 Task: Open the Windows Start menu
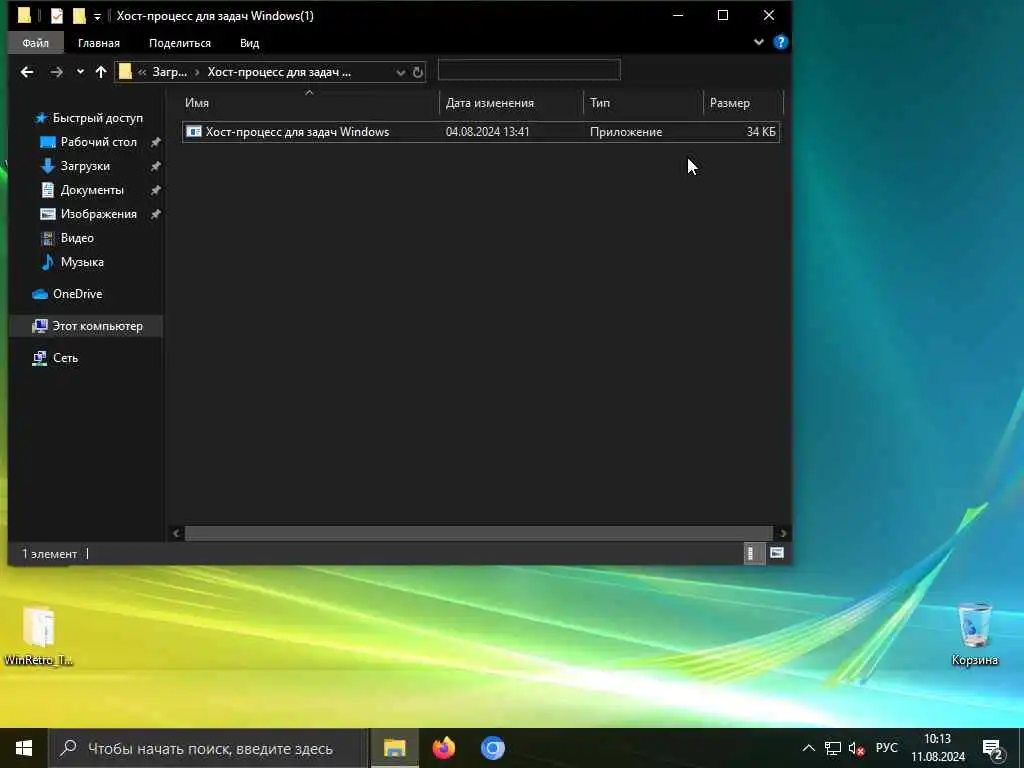(24, 748)
